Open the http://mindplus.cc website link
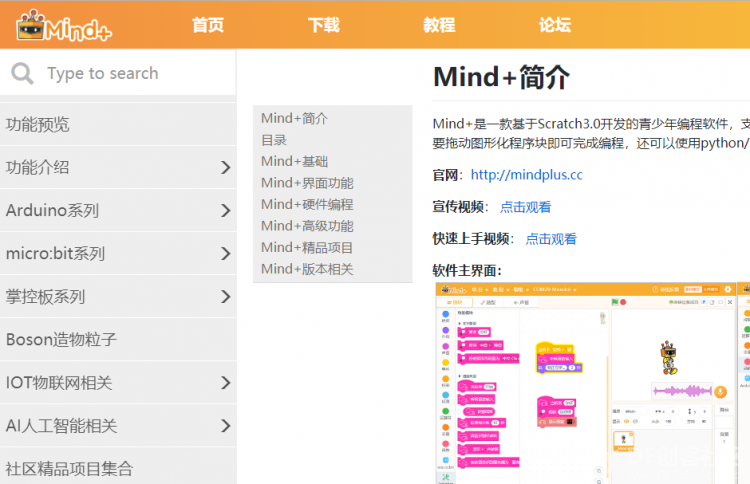Image resolution: width=750 pixels, height=484 pixels. point(527,175)
